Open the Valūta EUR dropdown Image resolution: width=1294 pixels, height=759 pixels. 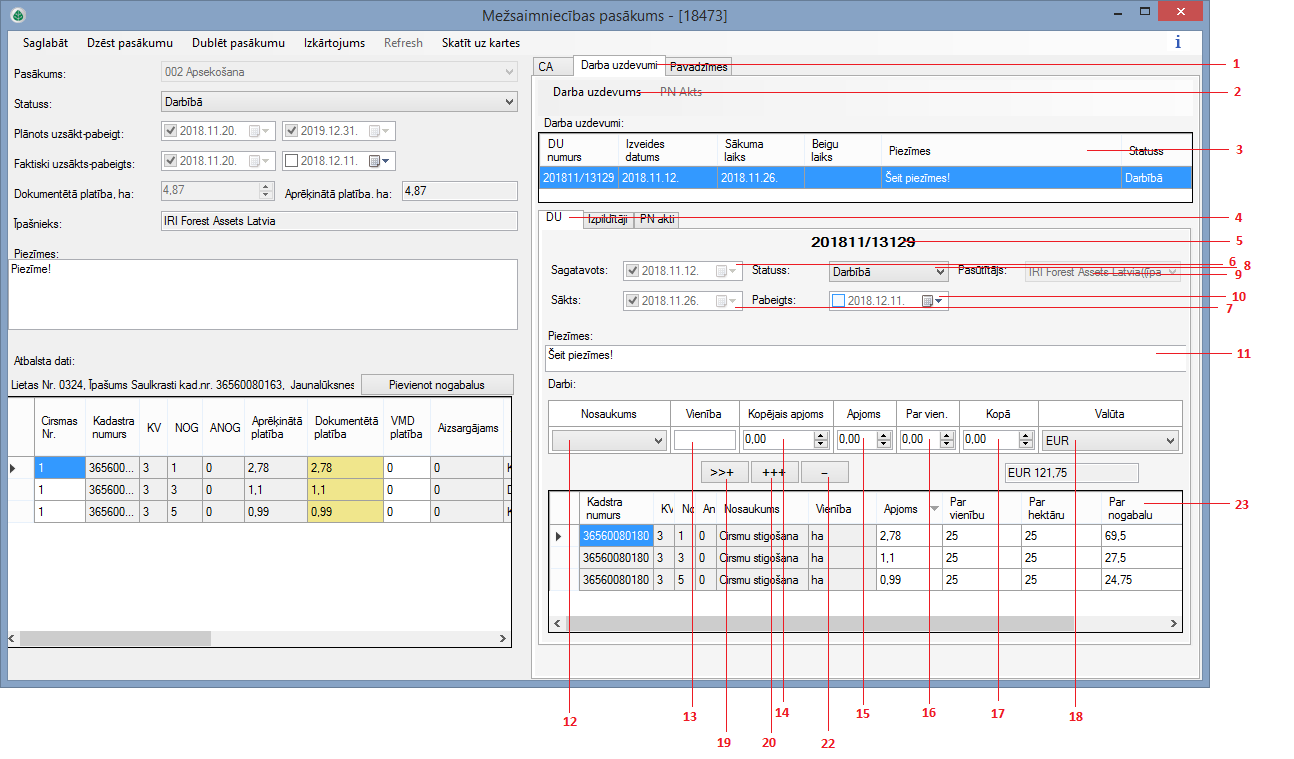click(x=1171, y=440)
